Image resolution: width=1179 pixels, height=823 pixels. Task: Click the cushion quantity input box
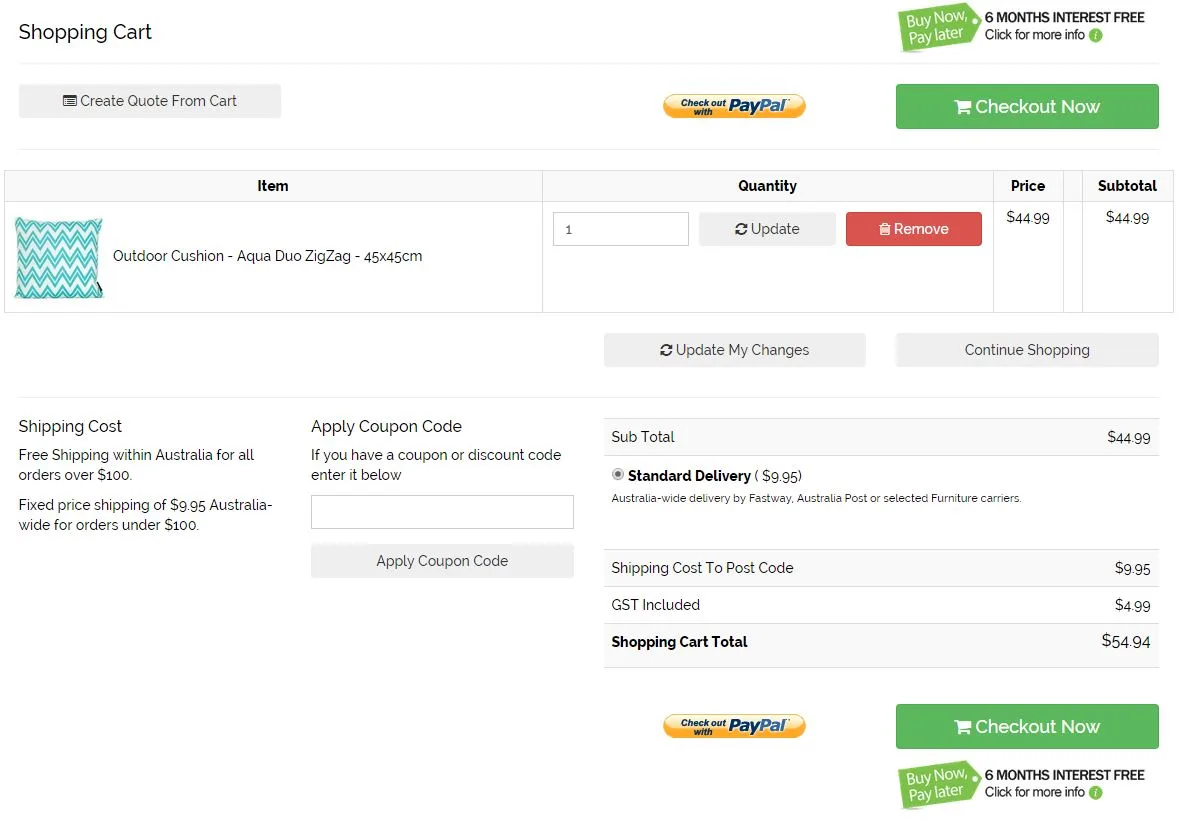(x=620, y=229)
